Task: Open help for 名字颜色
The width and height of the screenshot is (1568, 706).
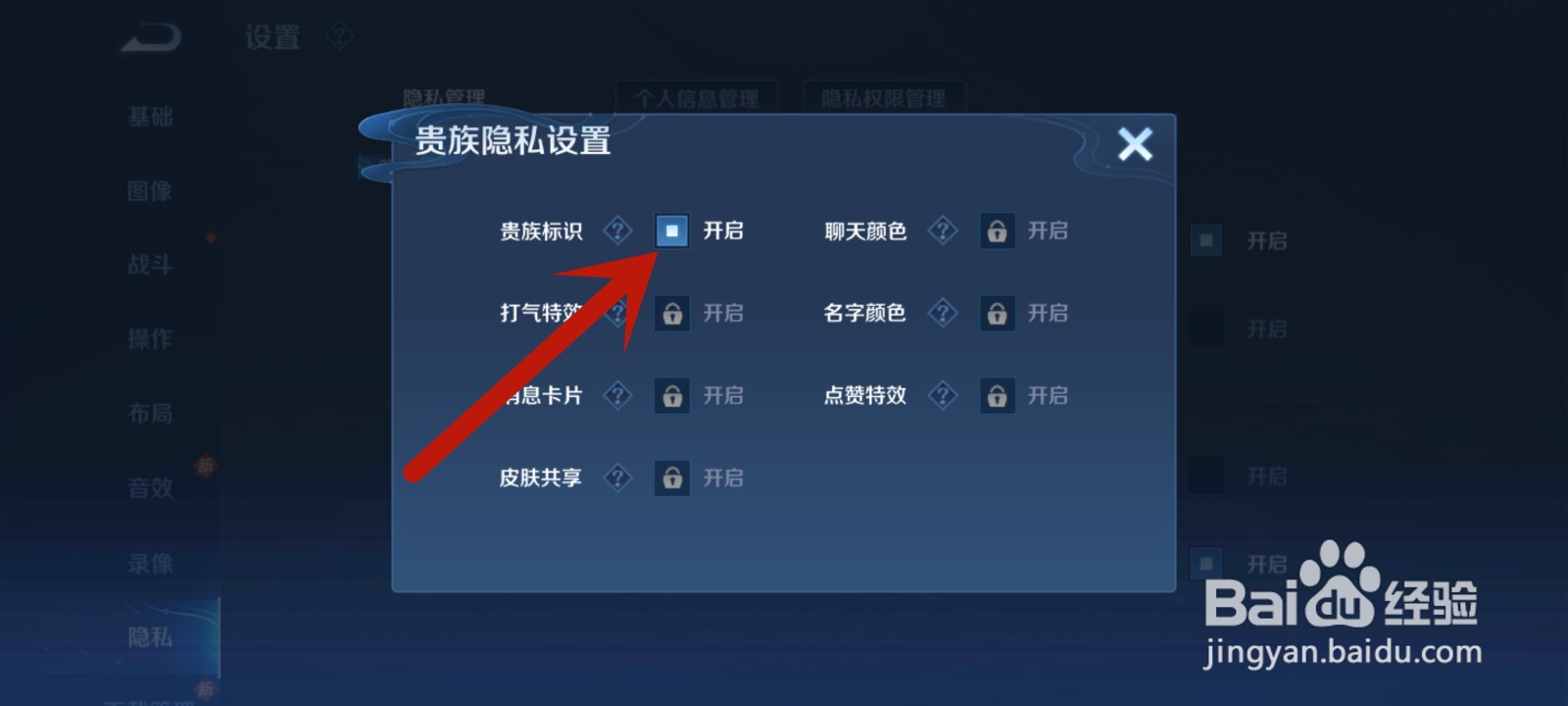Action: pos(943,313)
